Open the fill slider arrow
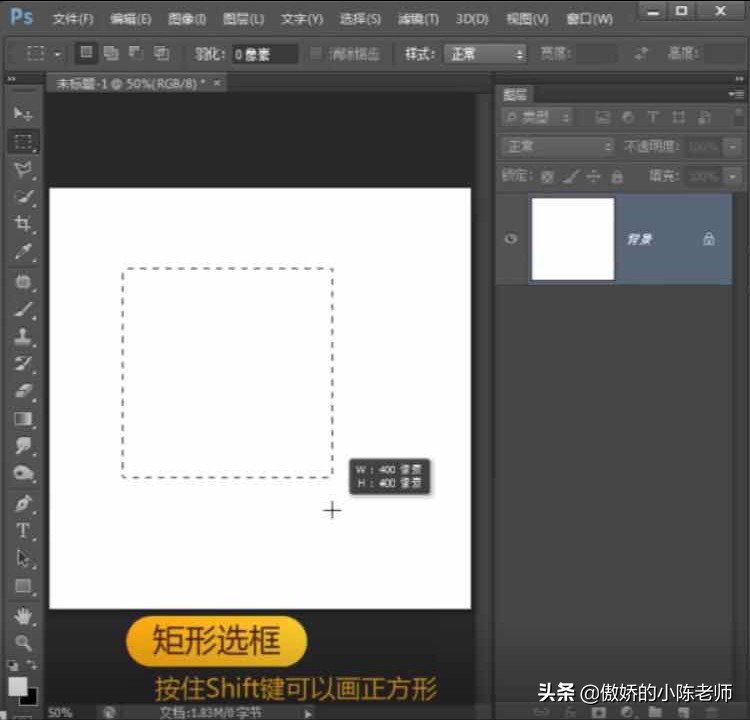The height and width of the screenshot is (720, 750). pyautogui.click(x=732, y=177)
